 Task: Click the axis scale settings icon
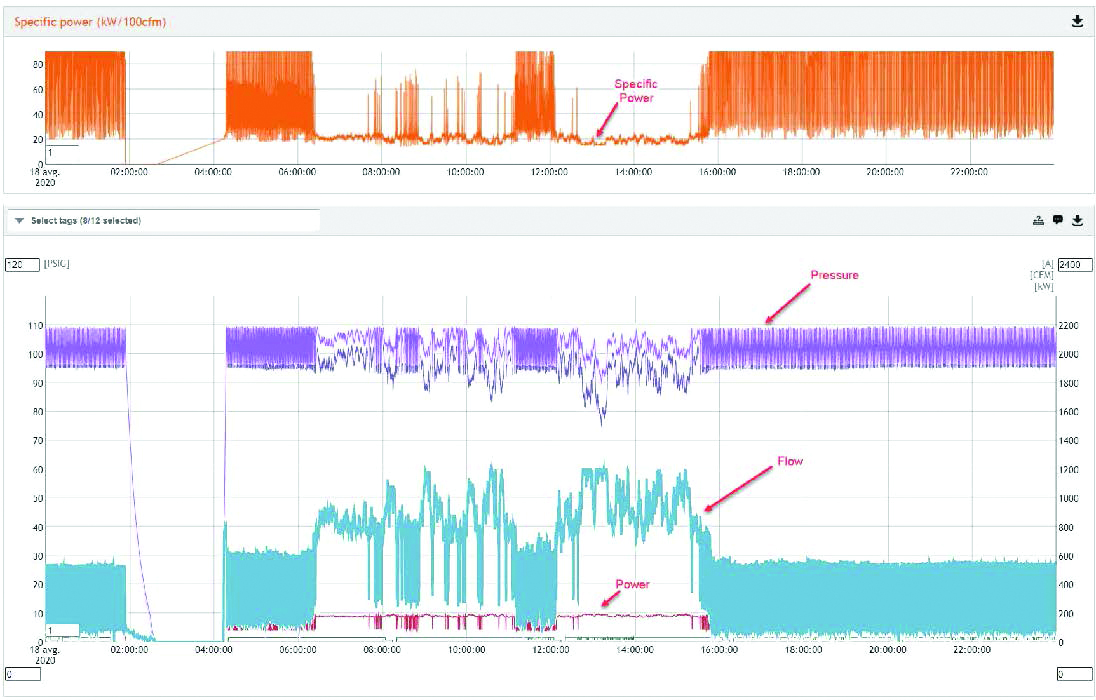point(1039,220)
